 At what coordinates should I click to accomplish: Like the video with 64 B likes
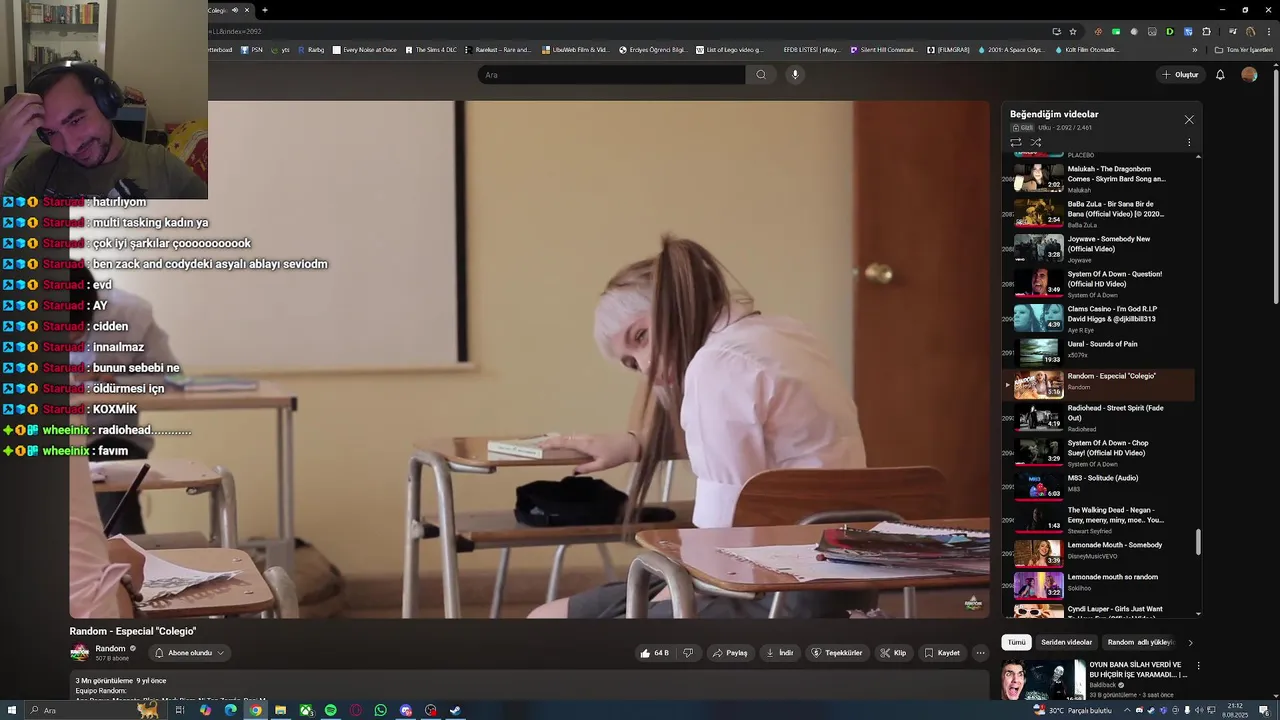[655, 653]
